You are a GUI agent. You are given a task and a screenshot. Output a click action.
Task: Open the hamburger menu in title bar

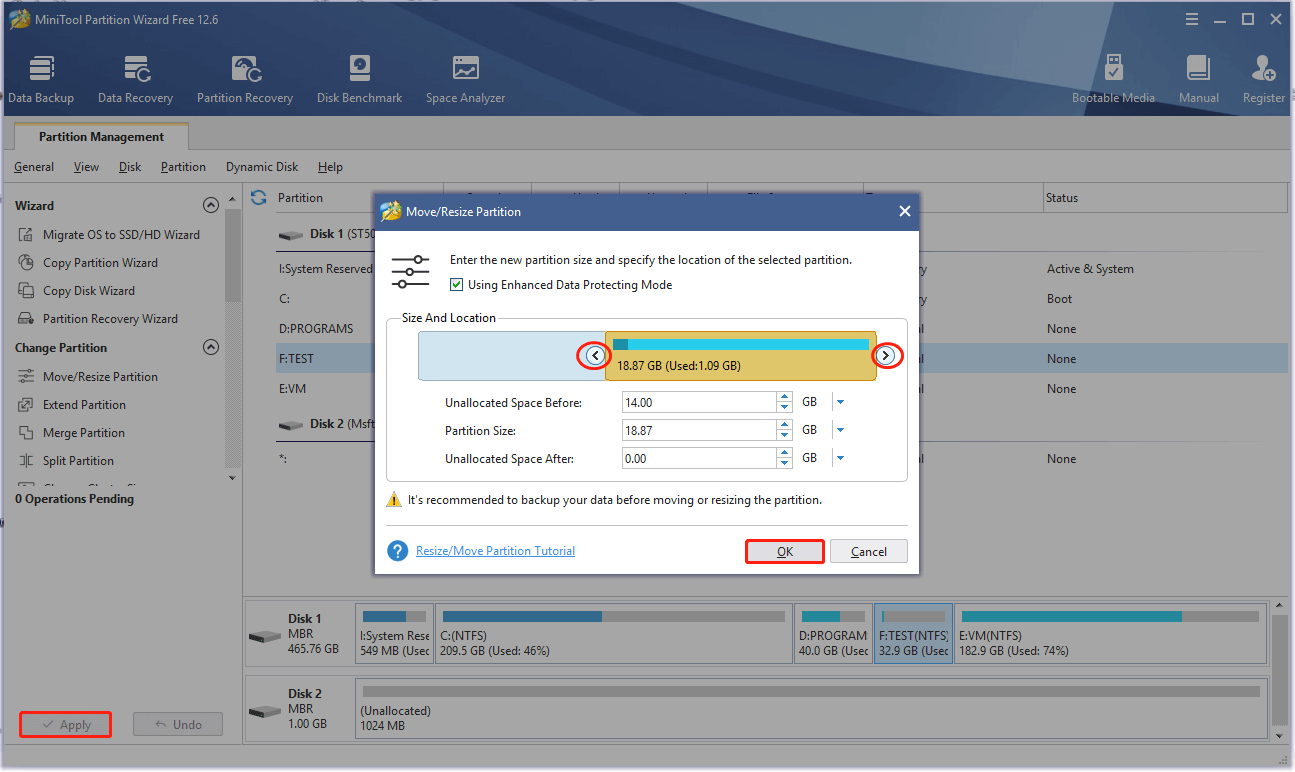pyautogui.click(x=1192, y=19)
